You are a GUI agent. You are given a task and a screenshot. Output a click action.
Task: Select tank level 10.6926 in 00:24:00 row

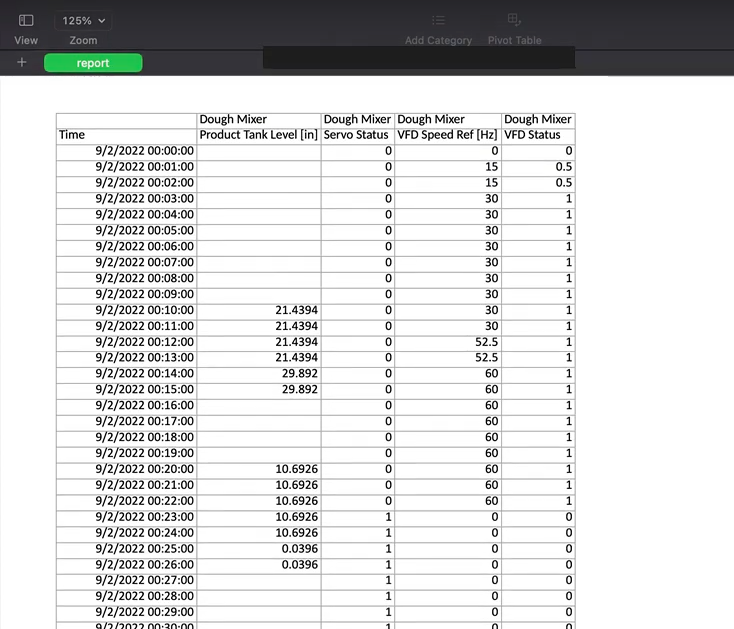[x=259, y=533]
